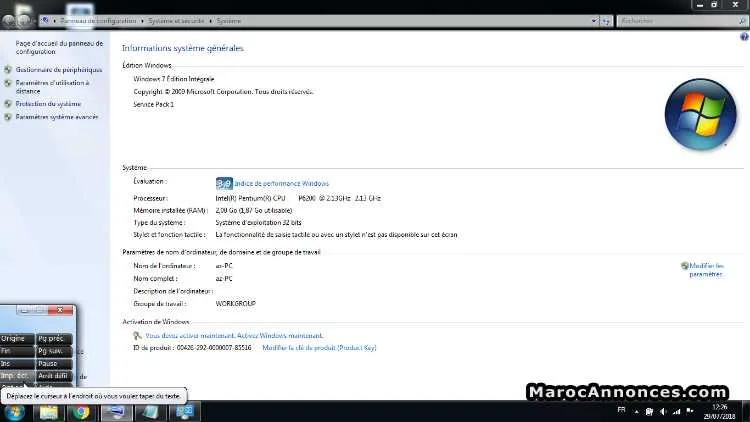Tap the Pg suiv key on on-screen keyboard
This screenshot has width=750, height=422.
[54, 351]
